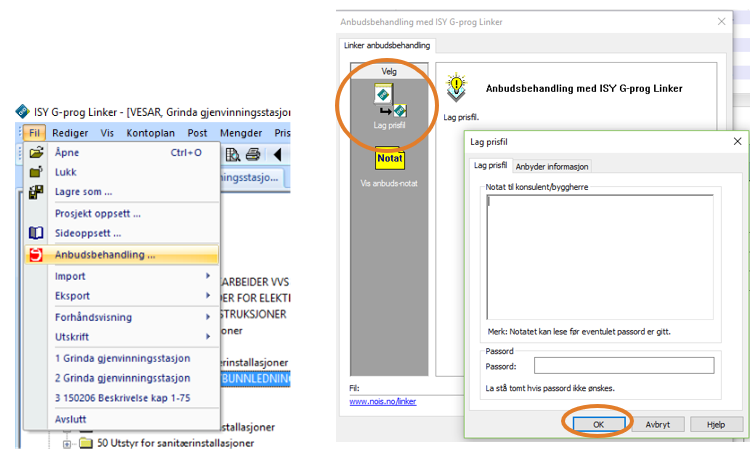Close the Anbudsbehandling med ISY G-prog Linker window
The height and width of the screenshot is (451, 754).
(721, 22)
